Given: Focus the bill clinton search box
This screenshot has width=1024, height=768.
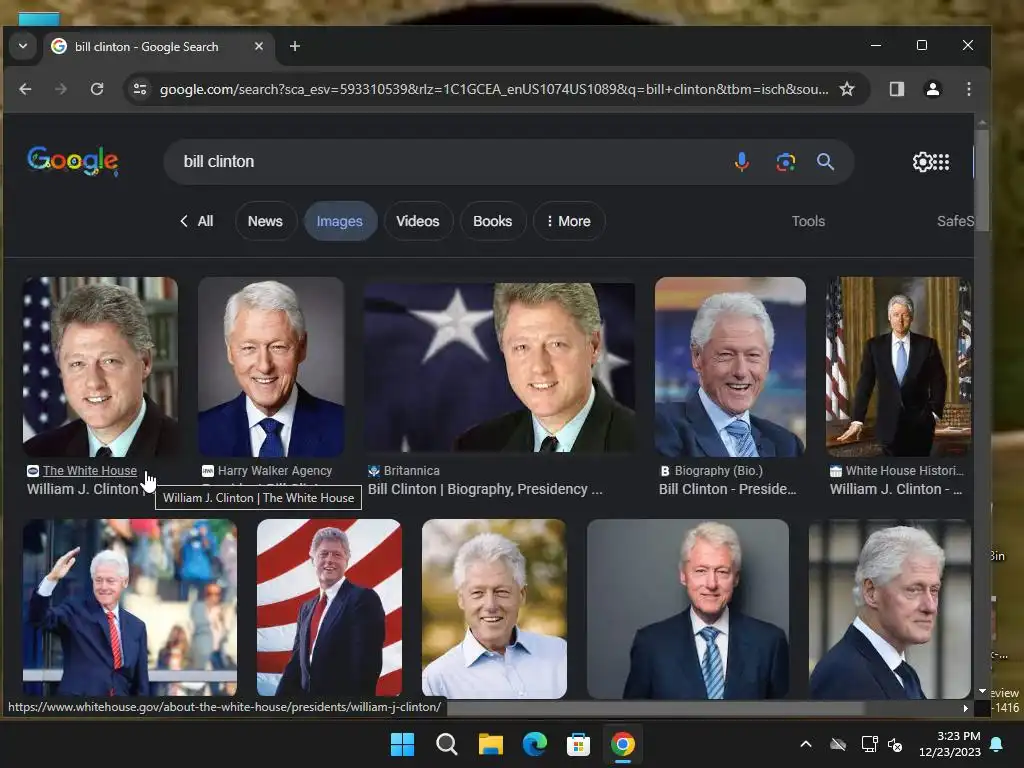Looking at the screenshot, I should pyautogui.click(x=451, y=161).
